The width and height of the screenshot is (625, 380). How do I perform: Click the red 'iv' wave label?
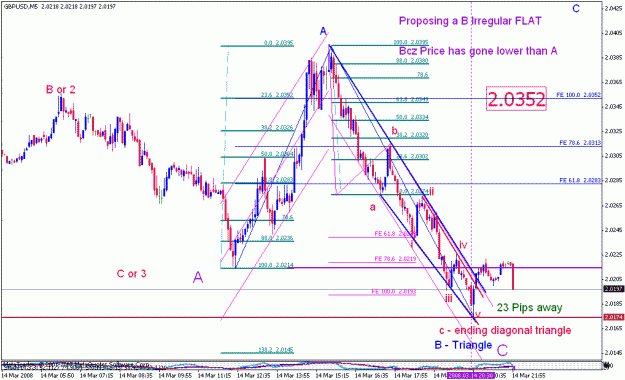462,244
